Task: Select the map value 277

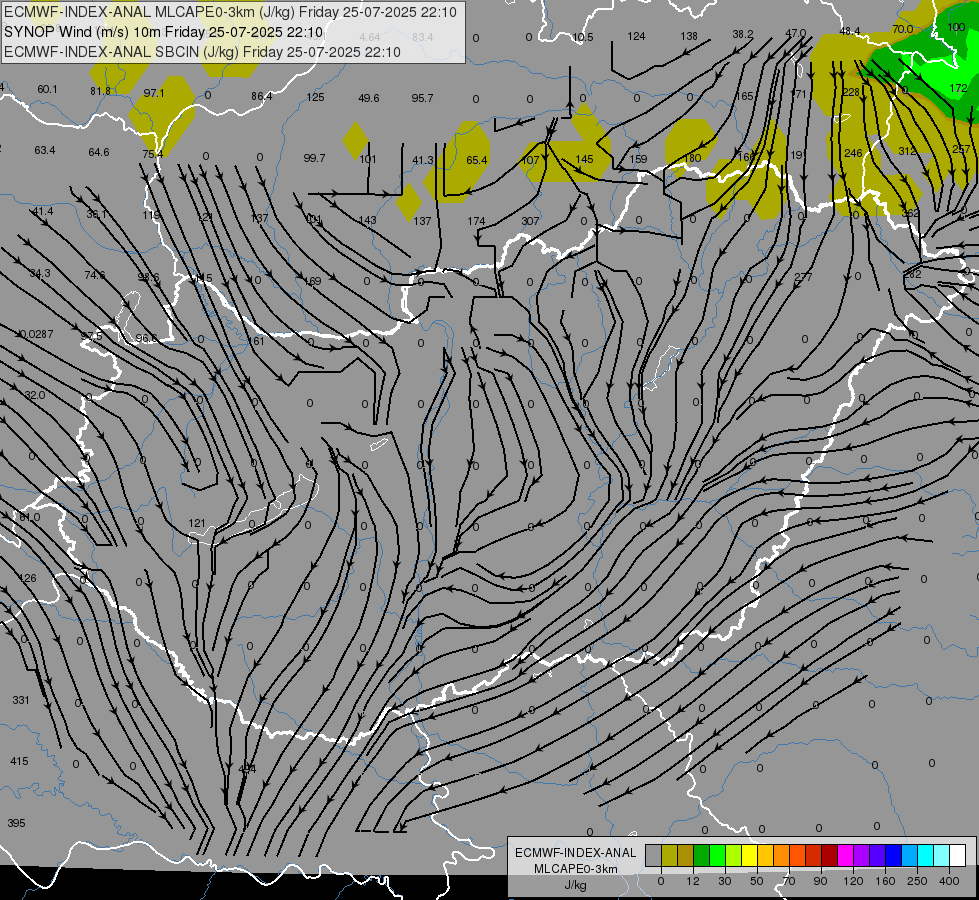Action: (x=804, y=277)
